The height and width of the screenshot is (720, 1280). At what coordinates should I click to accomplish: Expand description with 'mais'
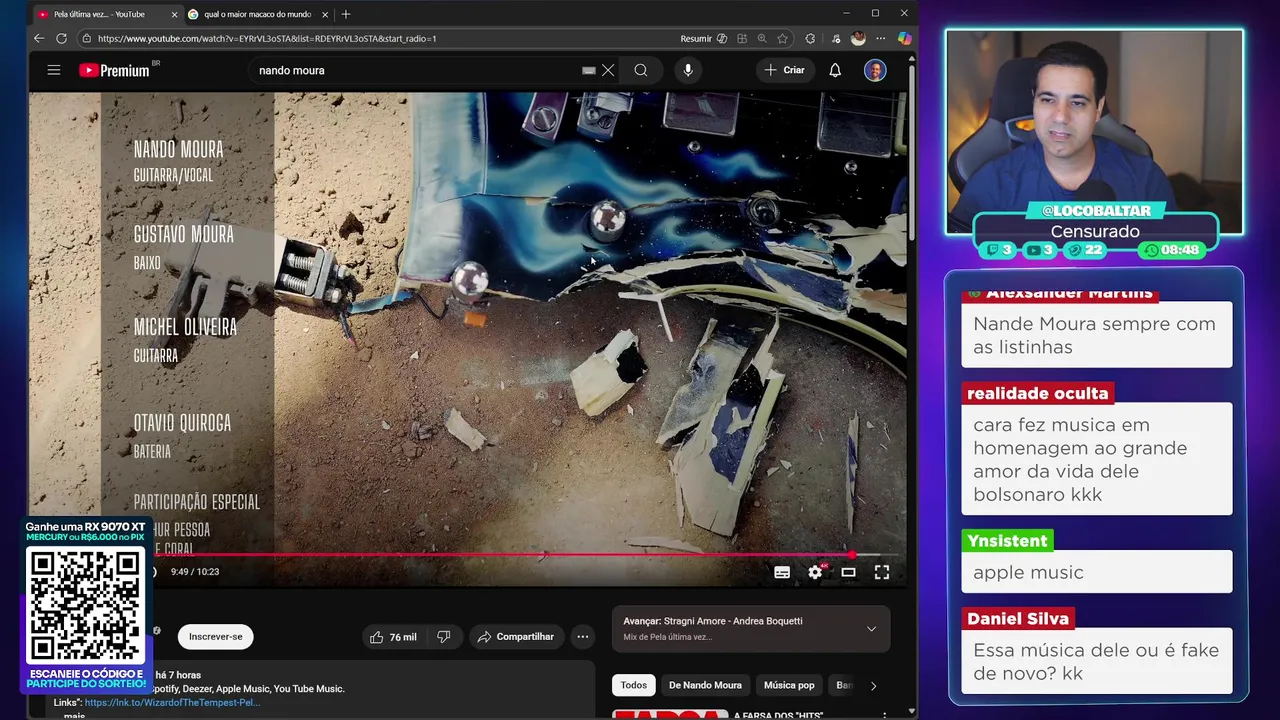point(75,715)
